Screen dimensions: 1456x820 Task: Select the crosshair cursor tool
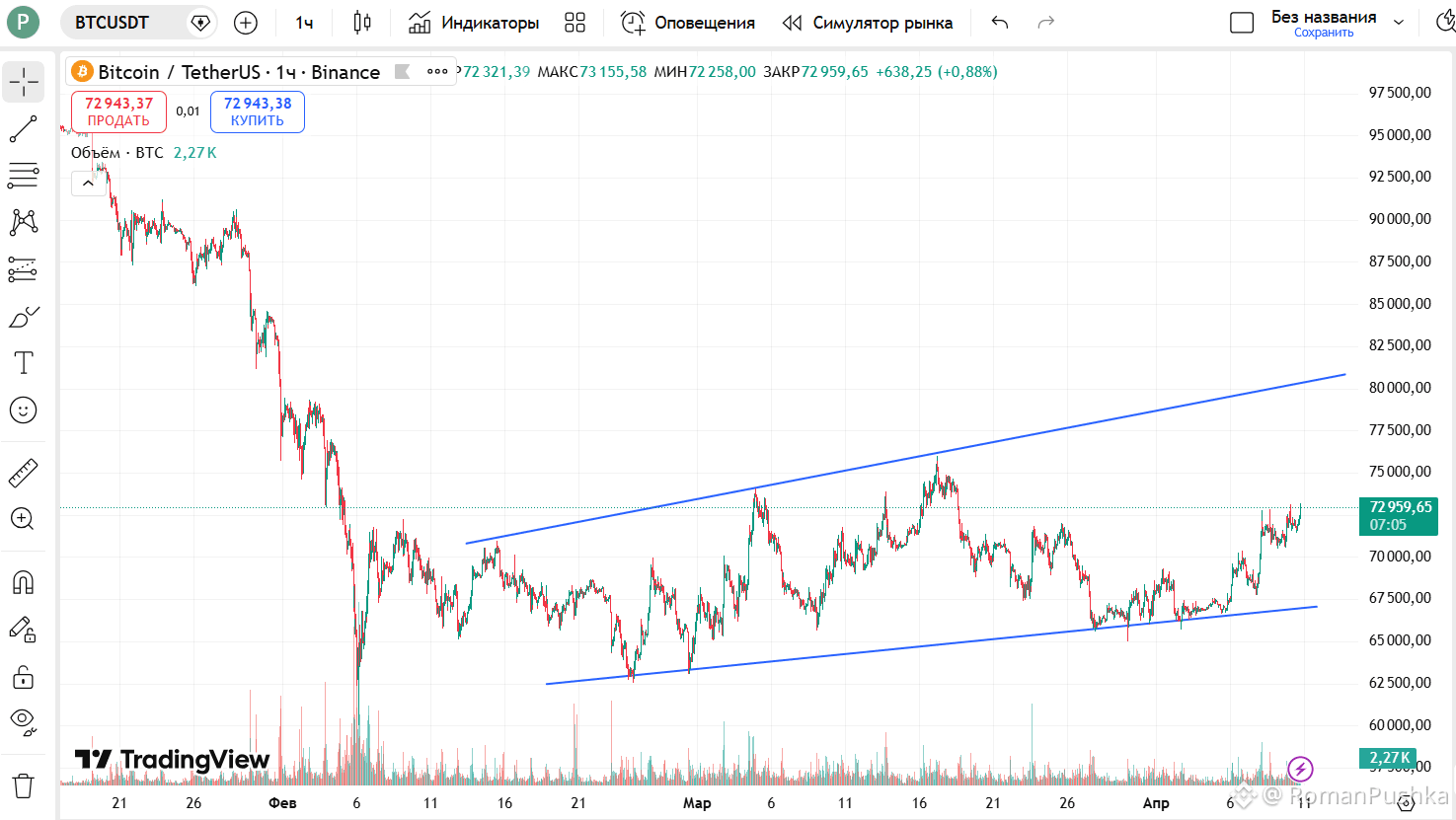pos(24,82)
